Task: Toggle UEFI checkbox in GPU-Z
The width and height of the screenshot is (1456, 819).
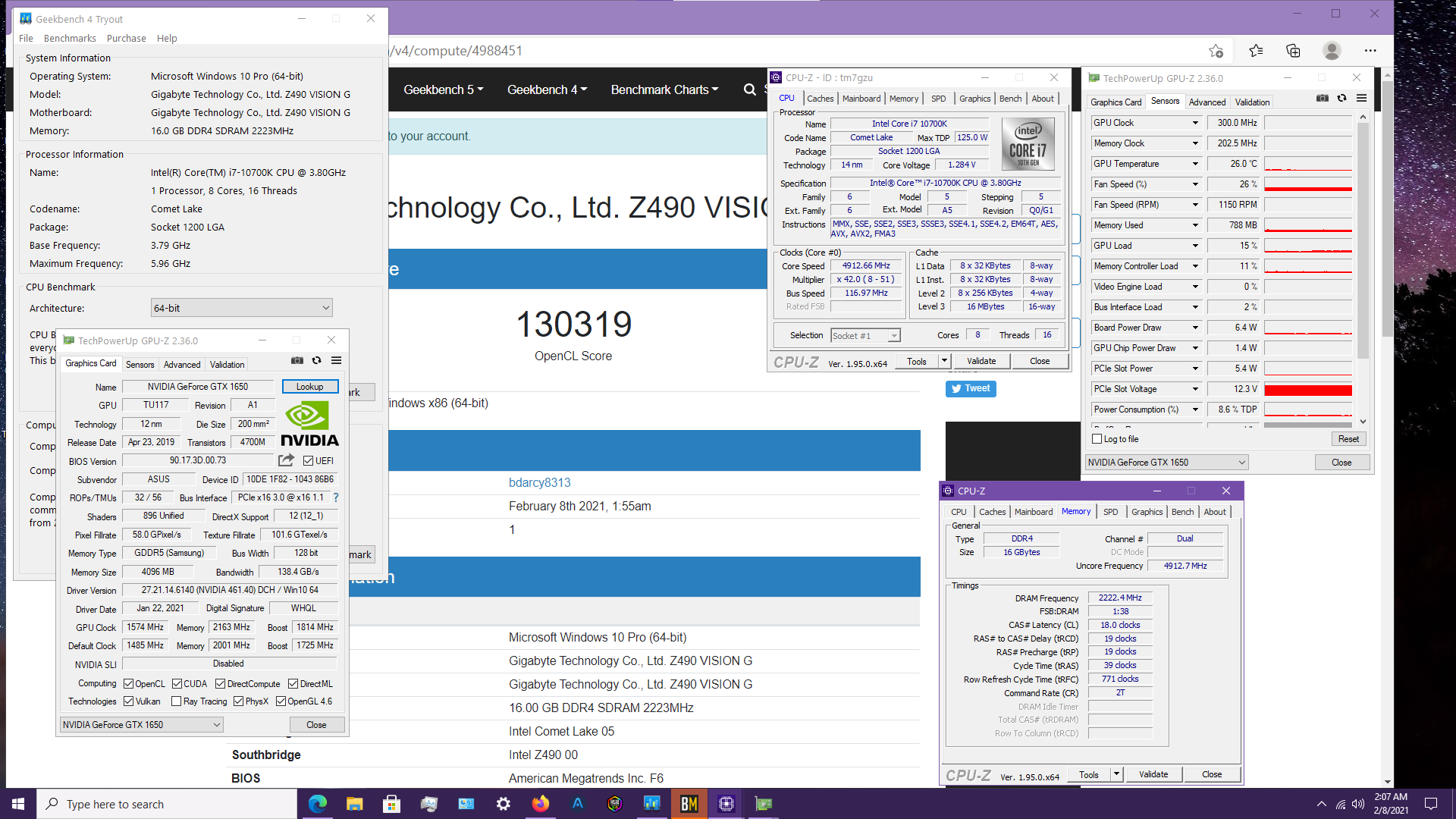Action: point(309,461)
